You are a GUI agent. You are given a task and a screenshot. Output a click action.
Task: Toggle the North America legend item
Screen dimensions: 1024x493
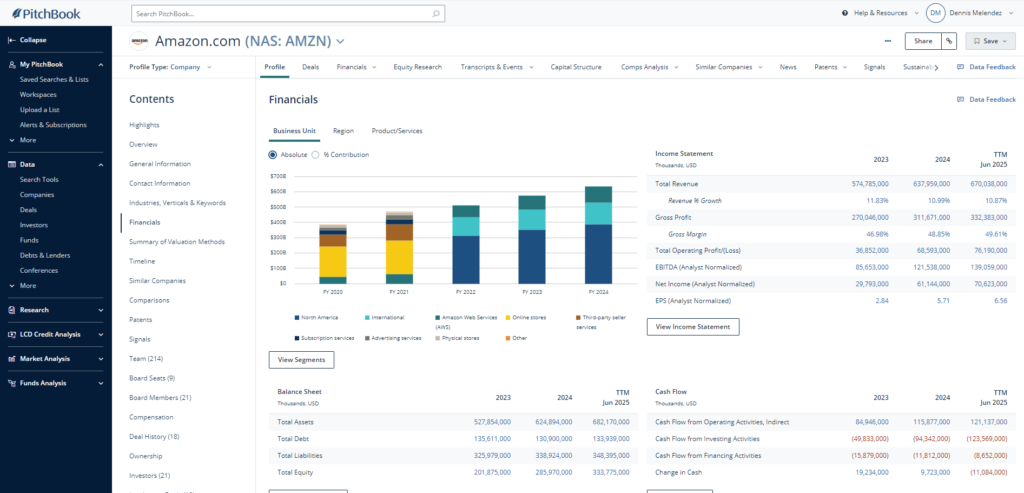tap(319, 317)
